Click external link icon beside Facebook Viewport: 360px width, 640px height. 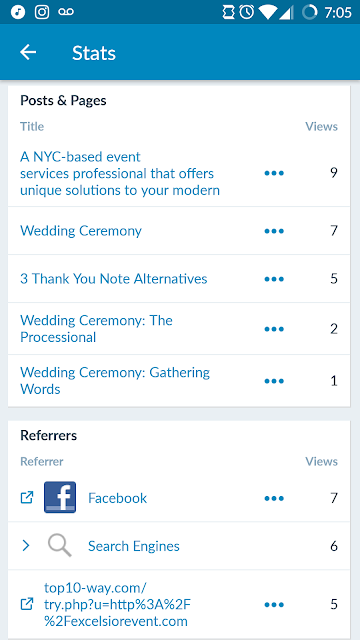[27, 498]
